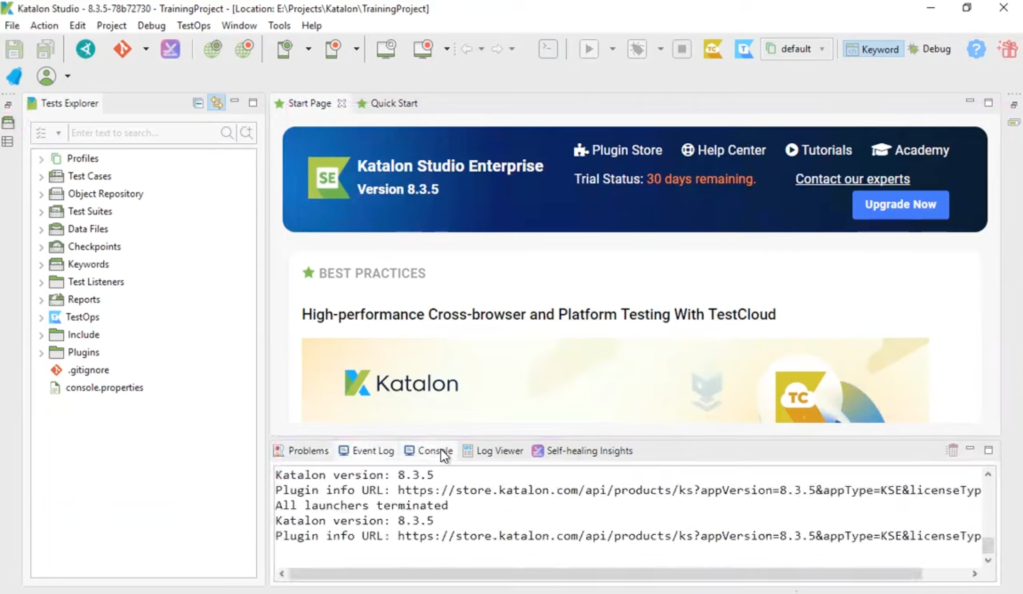Toggle Link with Editor in Tests Explorer

217,103
